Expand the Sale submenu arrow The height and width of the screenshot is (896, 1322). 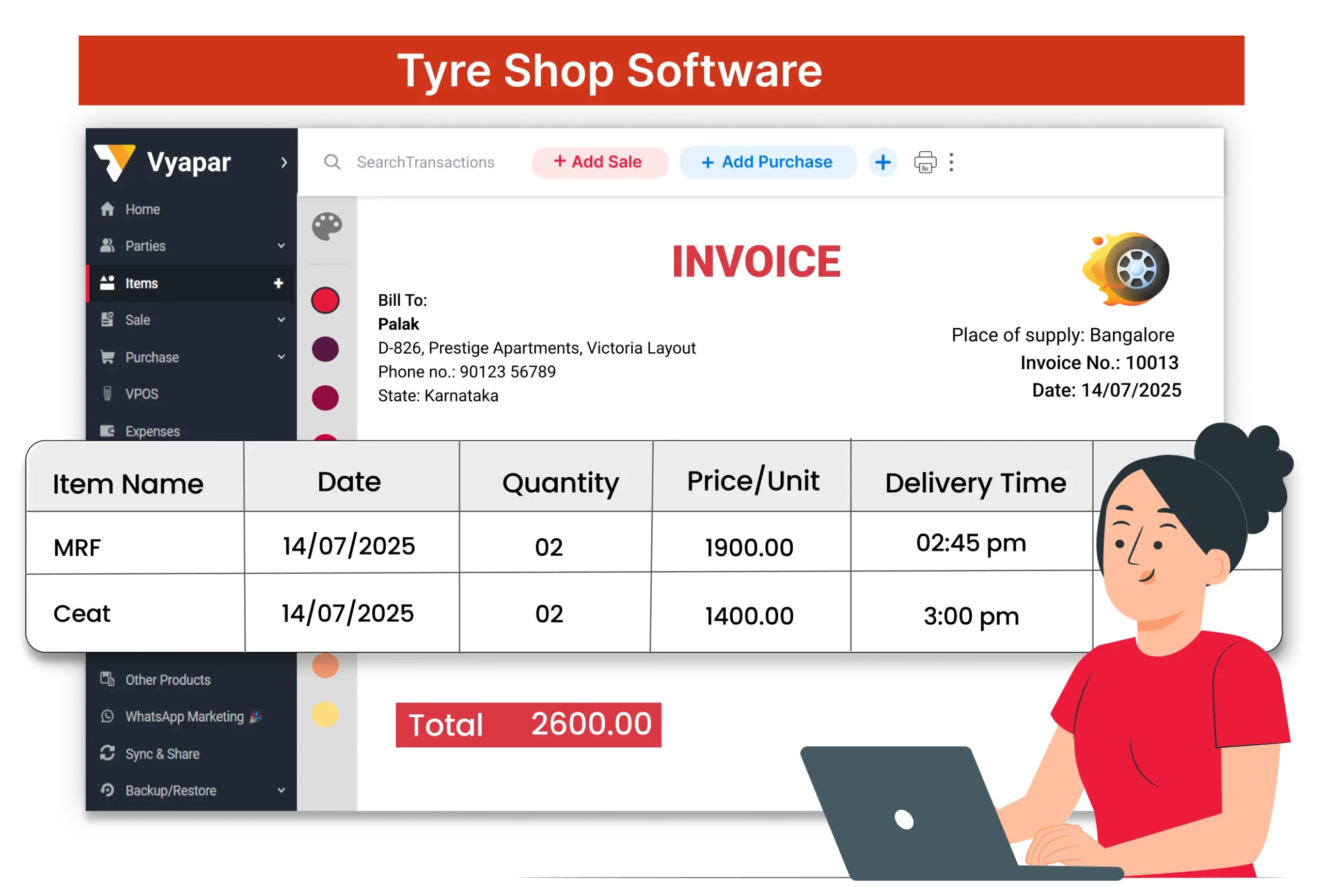tap(281, 320)
